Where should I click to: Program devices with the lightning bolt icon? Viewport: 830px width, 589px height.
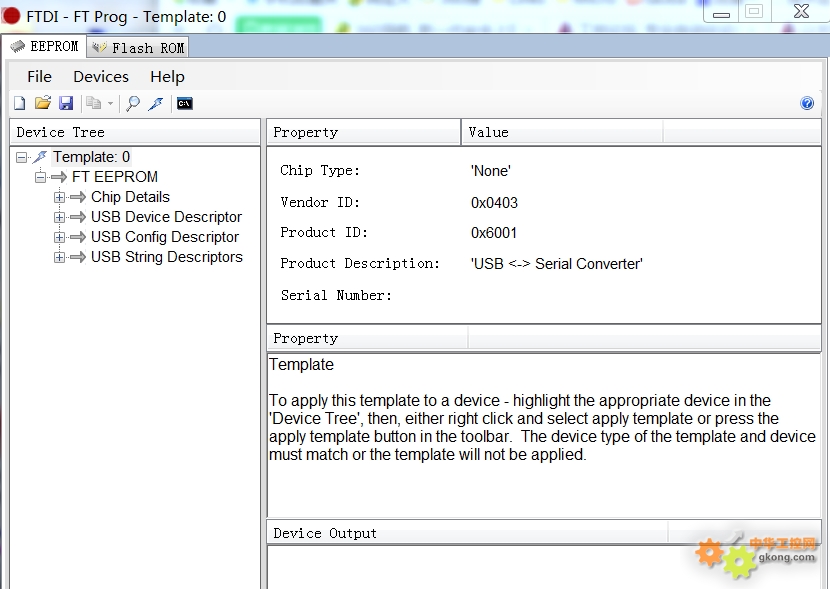tap(156, 103)
